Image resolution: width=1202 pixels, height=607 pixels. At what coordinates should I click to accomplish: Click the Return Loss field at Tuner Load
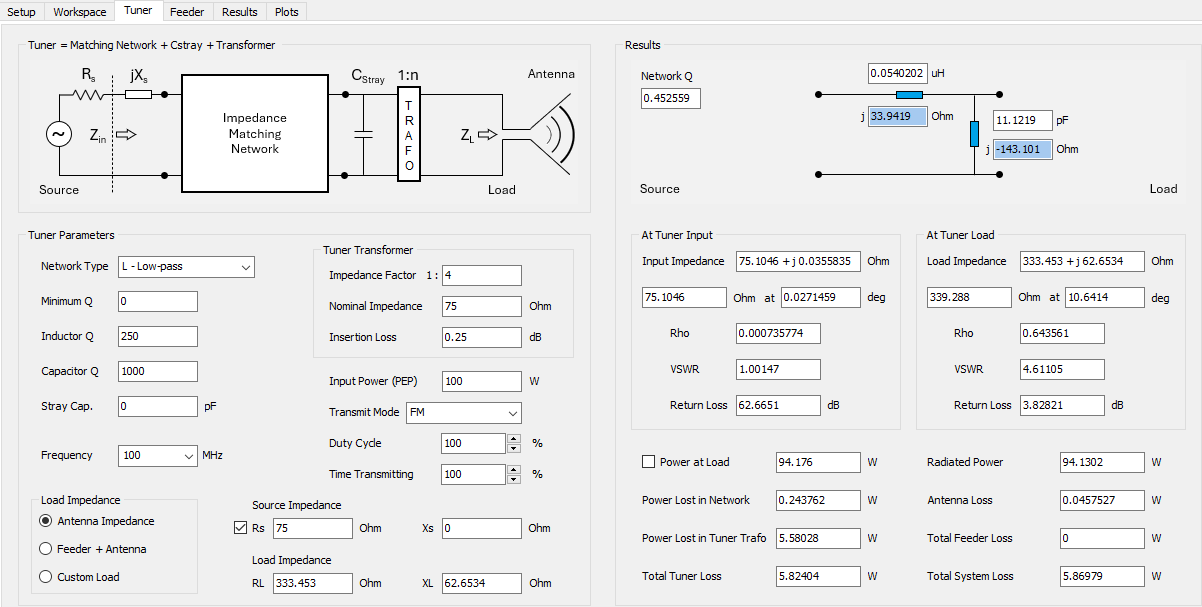tap(1062, 406)
